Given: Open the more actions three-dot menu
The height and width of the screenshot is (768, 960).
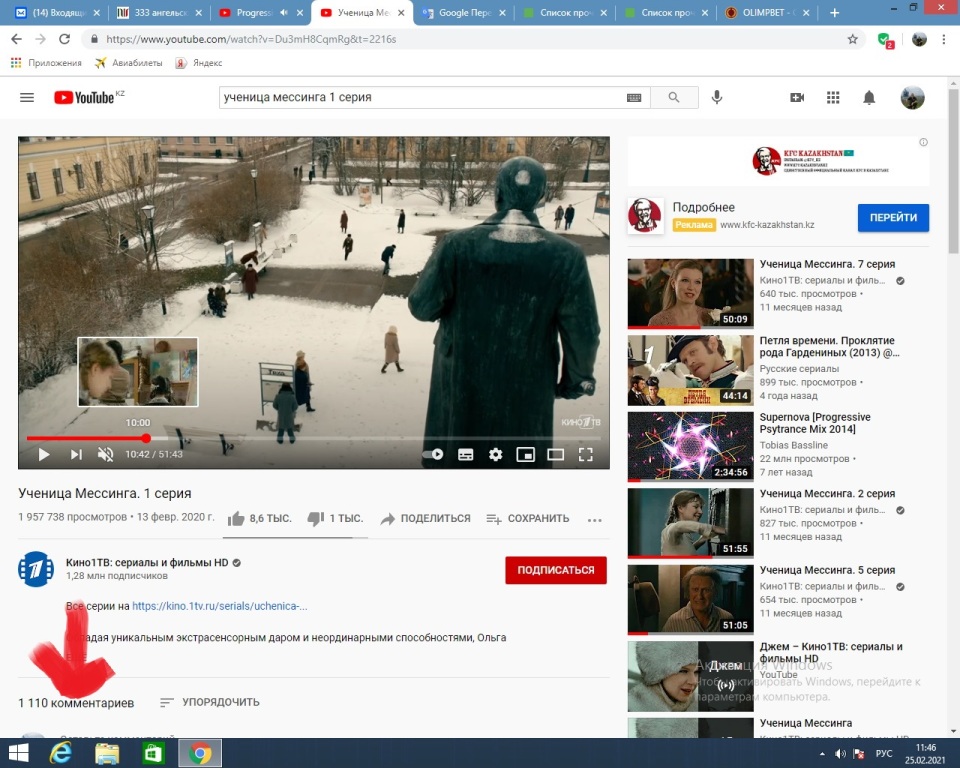Looking at the screenshot, I should coord(594,520).
